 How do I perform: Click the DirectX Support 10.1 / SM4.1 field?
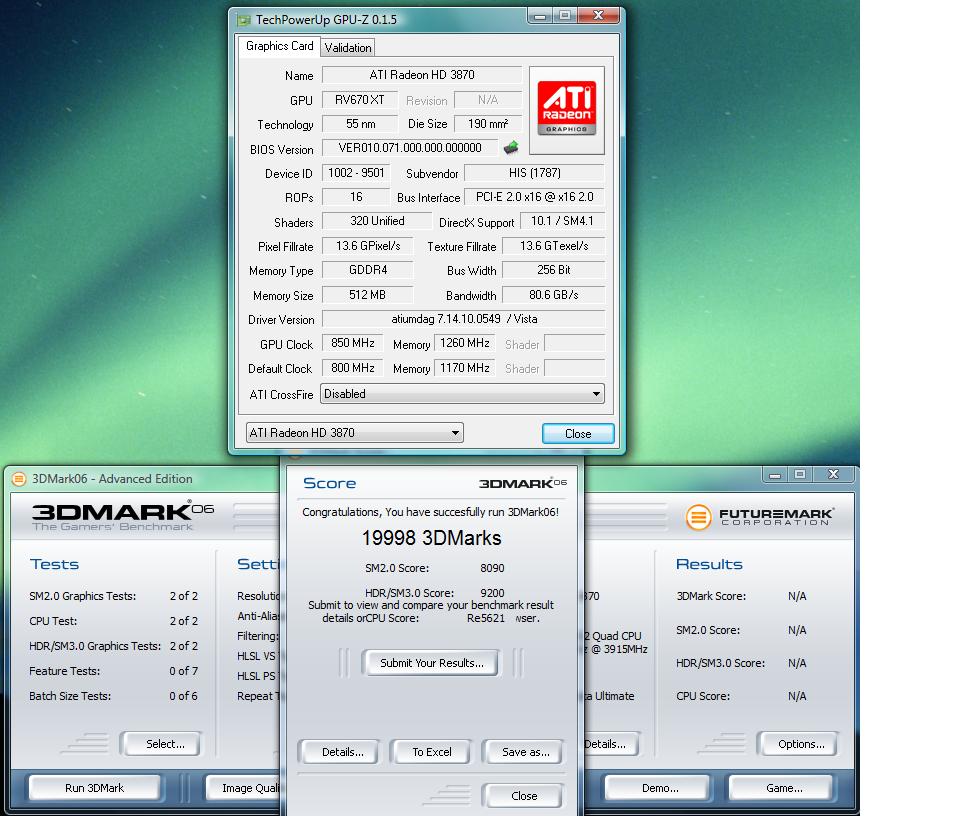tap(562, 221)
